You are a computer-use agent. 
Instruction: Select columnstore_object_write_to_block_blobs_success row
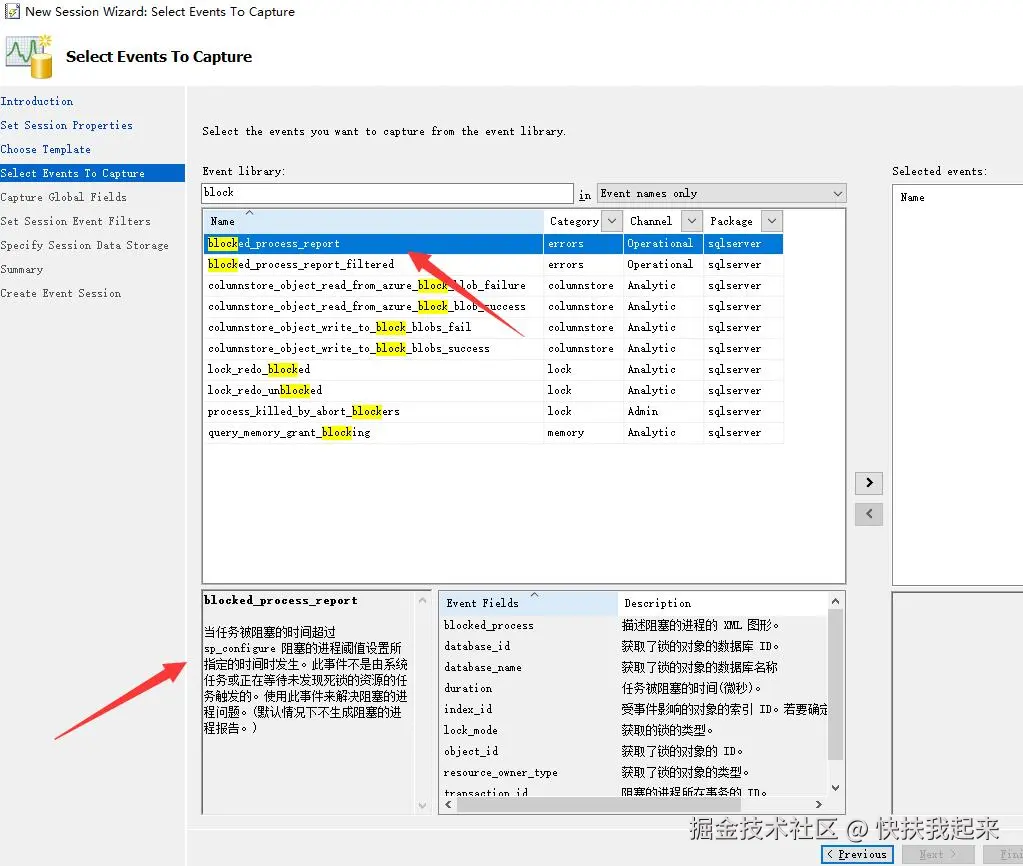click(493, 348)
